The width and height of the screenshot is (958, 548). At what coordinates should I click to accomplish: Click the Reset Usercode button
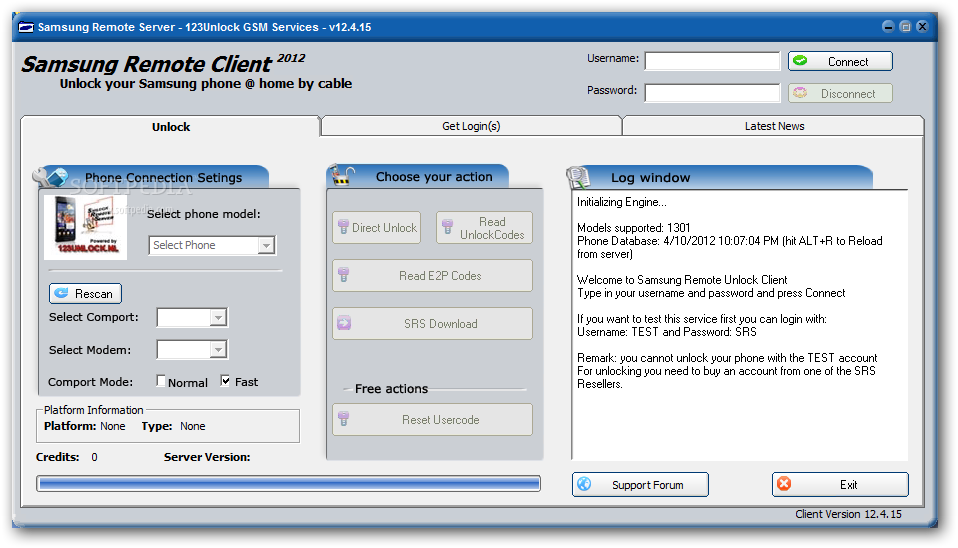click(432, 419)
